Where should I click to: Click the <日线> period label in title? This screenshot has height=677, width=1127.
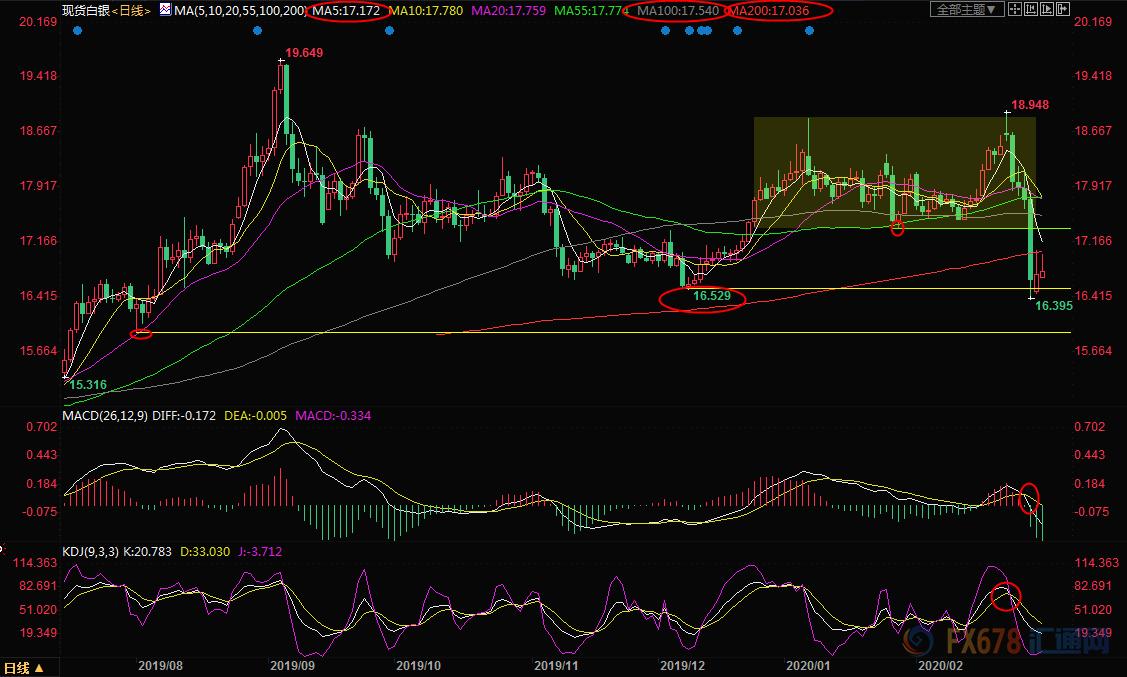pos(131,11)
